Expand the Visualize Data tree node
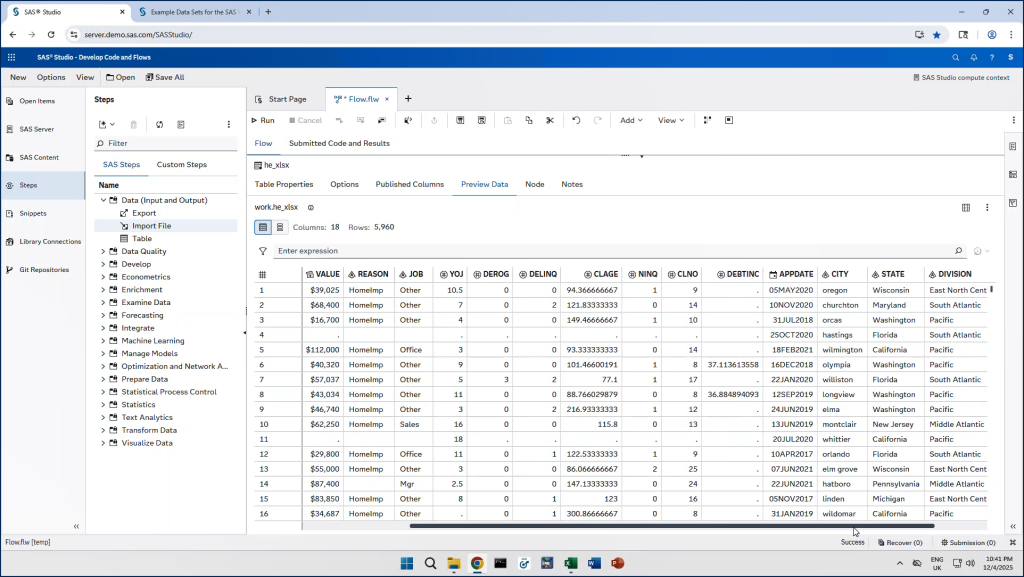The height and width of the screenshot is (577, 1024). coord(103,443)
